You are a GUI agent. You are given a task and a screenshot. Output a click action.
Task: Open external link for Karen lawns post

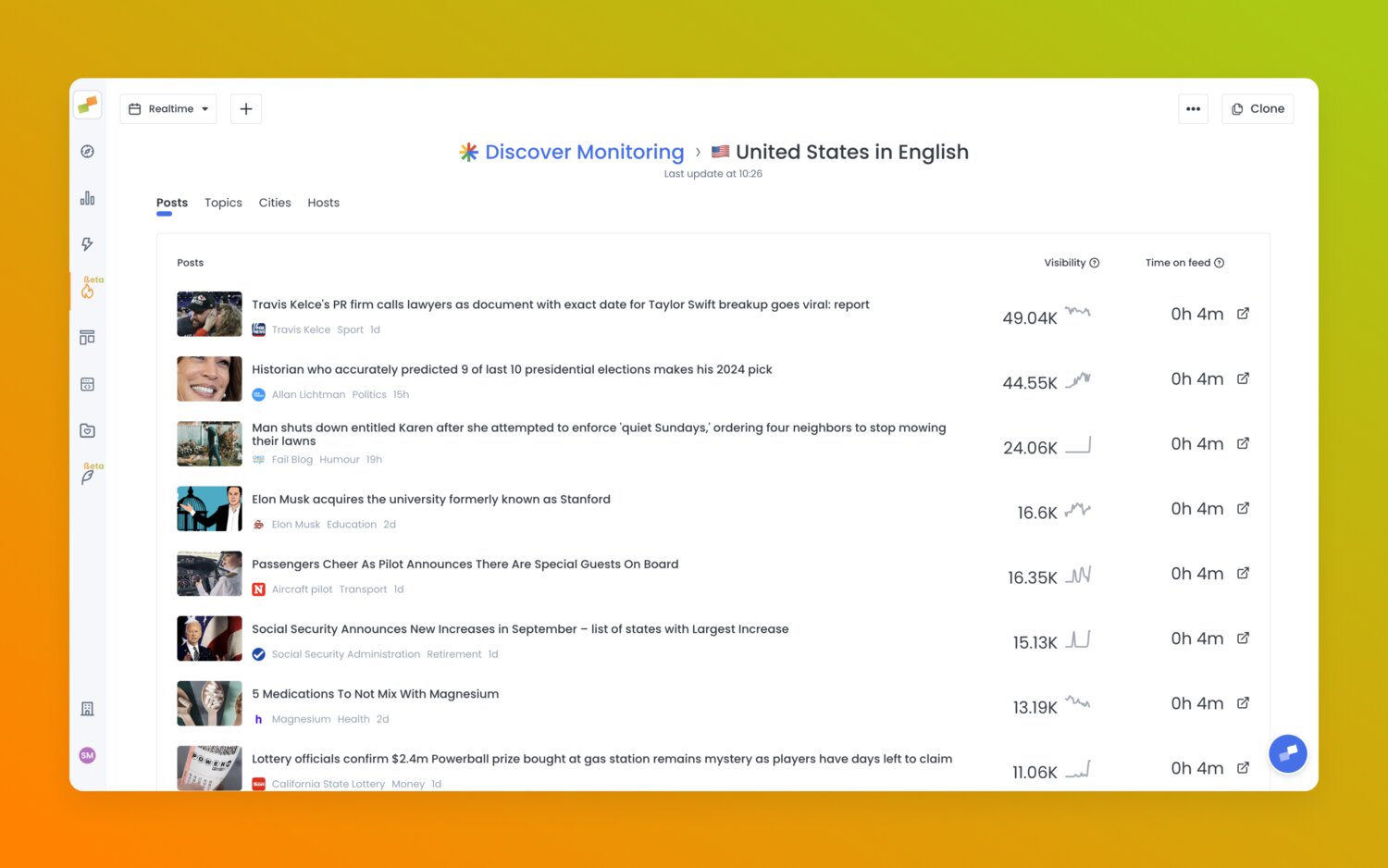tap(1244, 443)
